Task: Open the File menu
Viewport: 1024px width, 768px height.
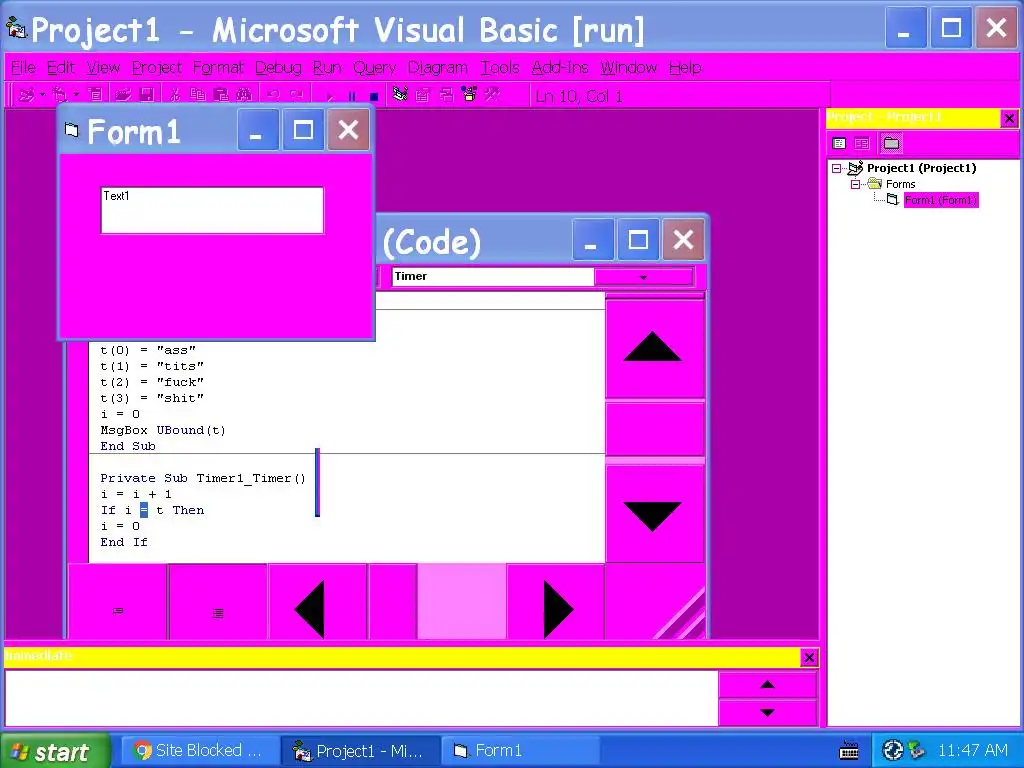Action: (x=24, y=68)
